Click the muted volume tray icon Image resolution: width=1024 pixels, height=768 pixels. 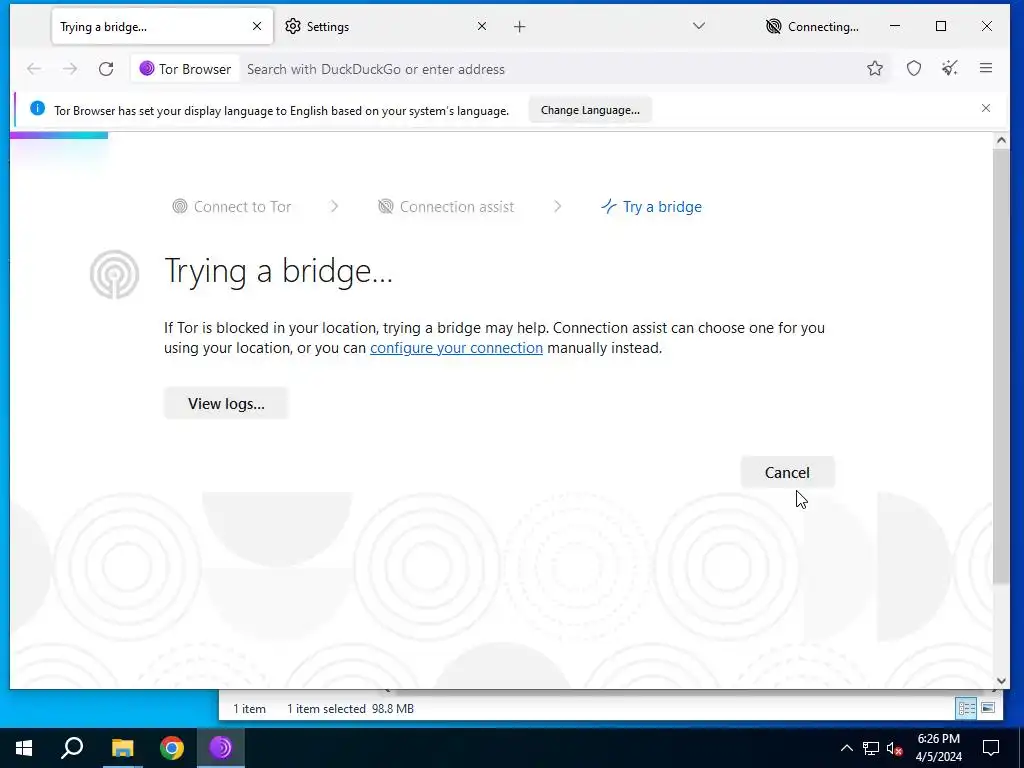point(895,748)
